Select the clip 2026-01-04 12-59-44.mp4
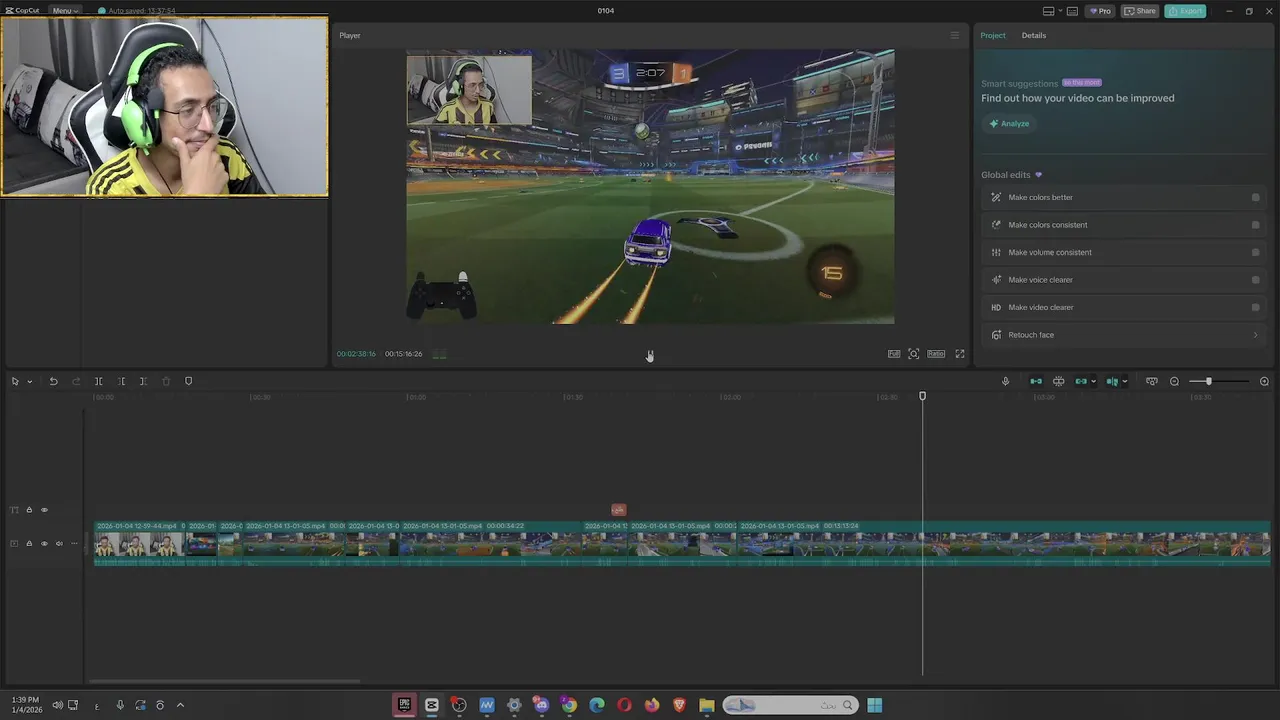The image size is (1280, 720). [x=139, y=543]
